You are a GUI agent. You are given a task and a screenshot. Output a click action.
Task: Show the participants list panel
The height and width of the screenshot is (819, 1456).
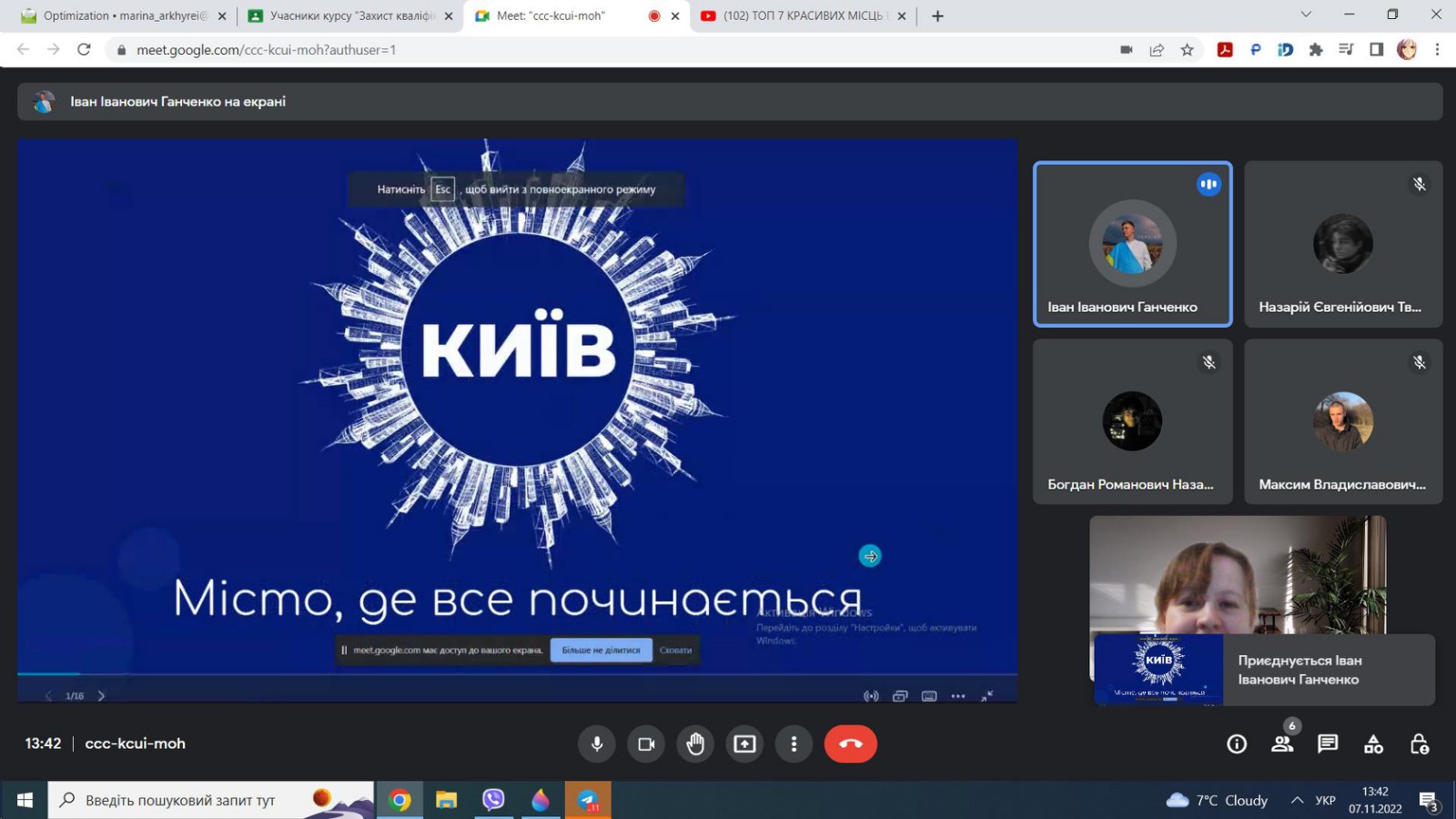[1282, 743]
